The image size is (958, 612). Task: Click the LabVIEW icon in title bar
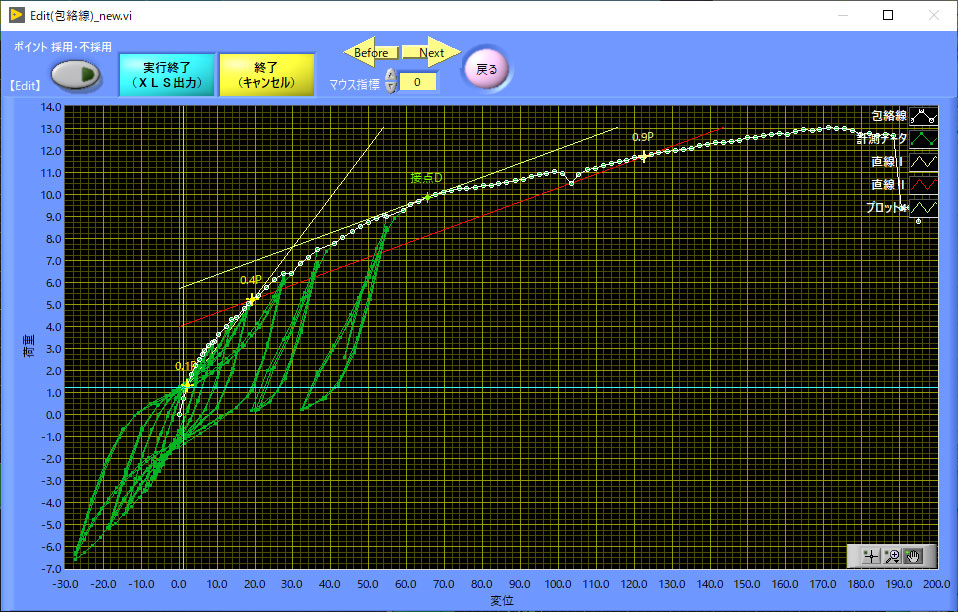tap(17, 15)
